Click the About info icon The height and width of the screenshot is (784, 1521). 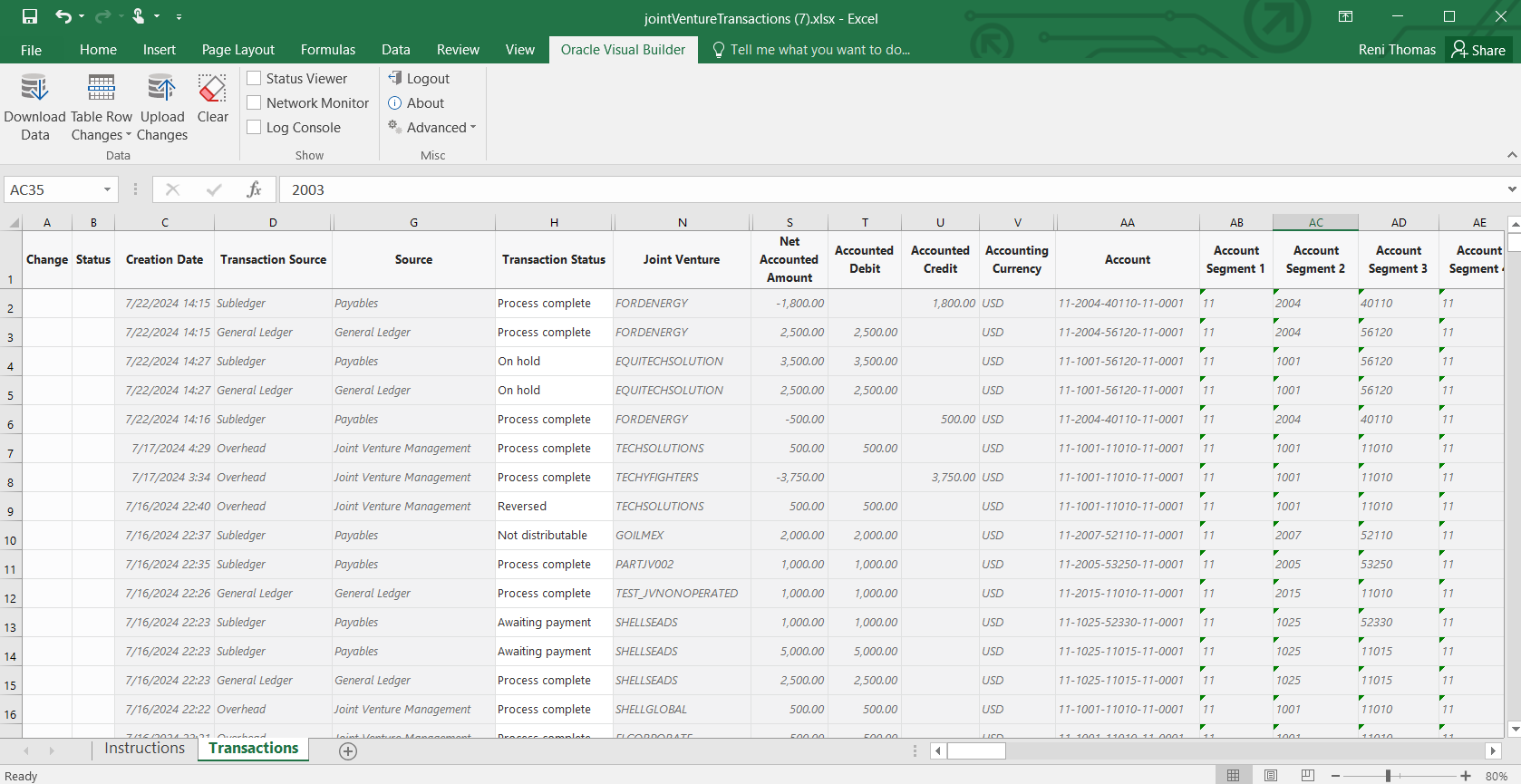tap(395, 102)
